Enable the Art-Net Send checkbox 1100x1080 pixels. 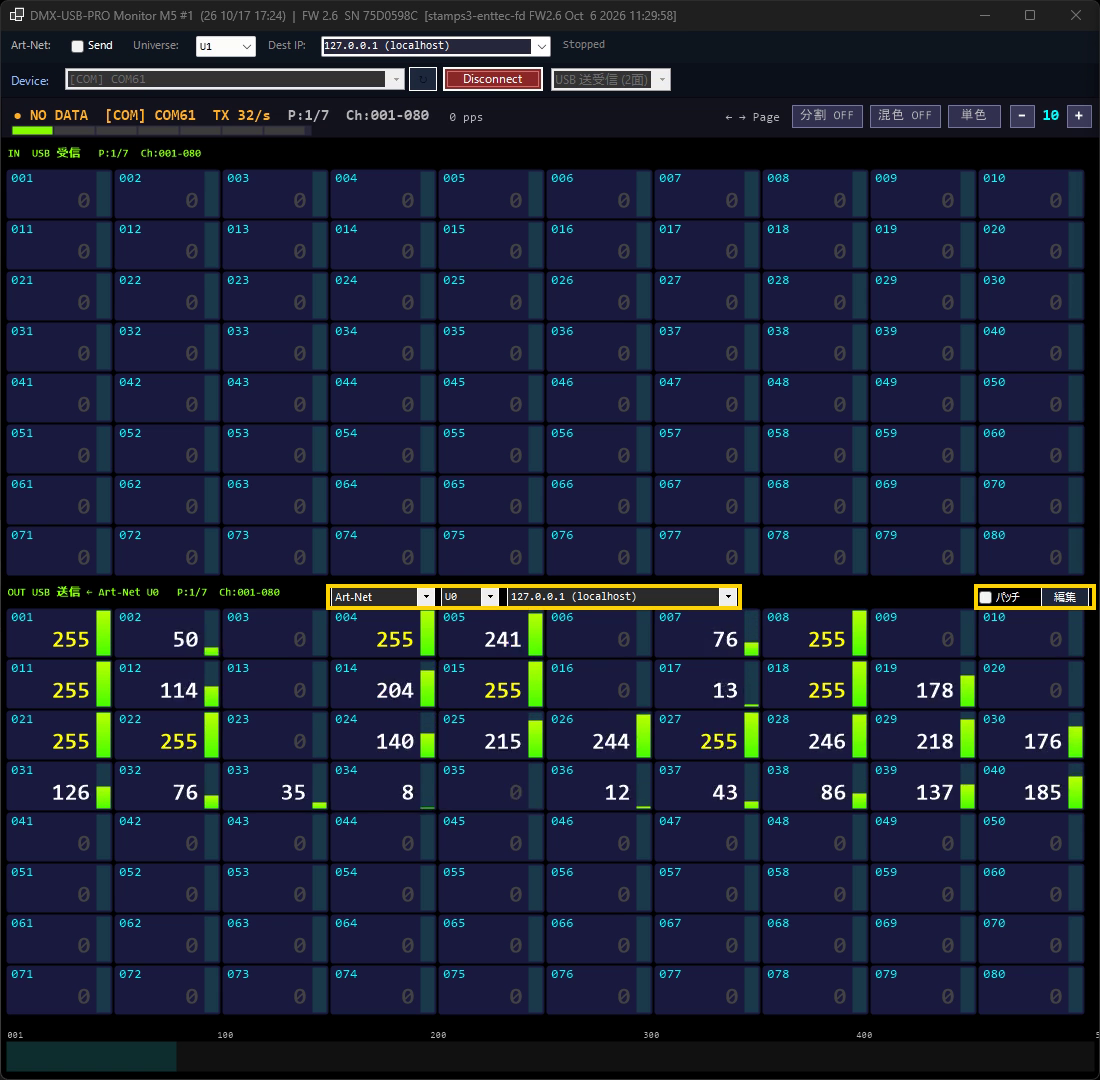[77, 46]
